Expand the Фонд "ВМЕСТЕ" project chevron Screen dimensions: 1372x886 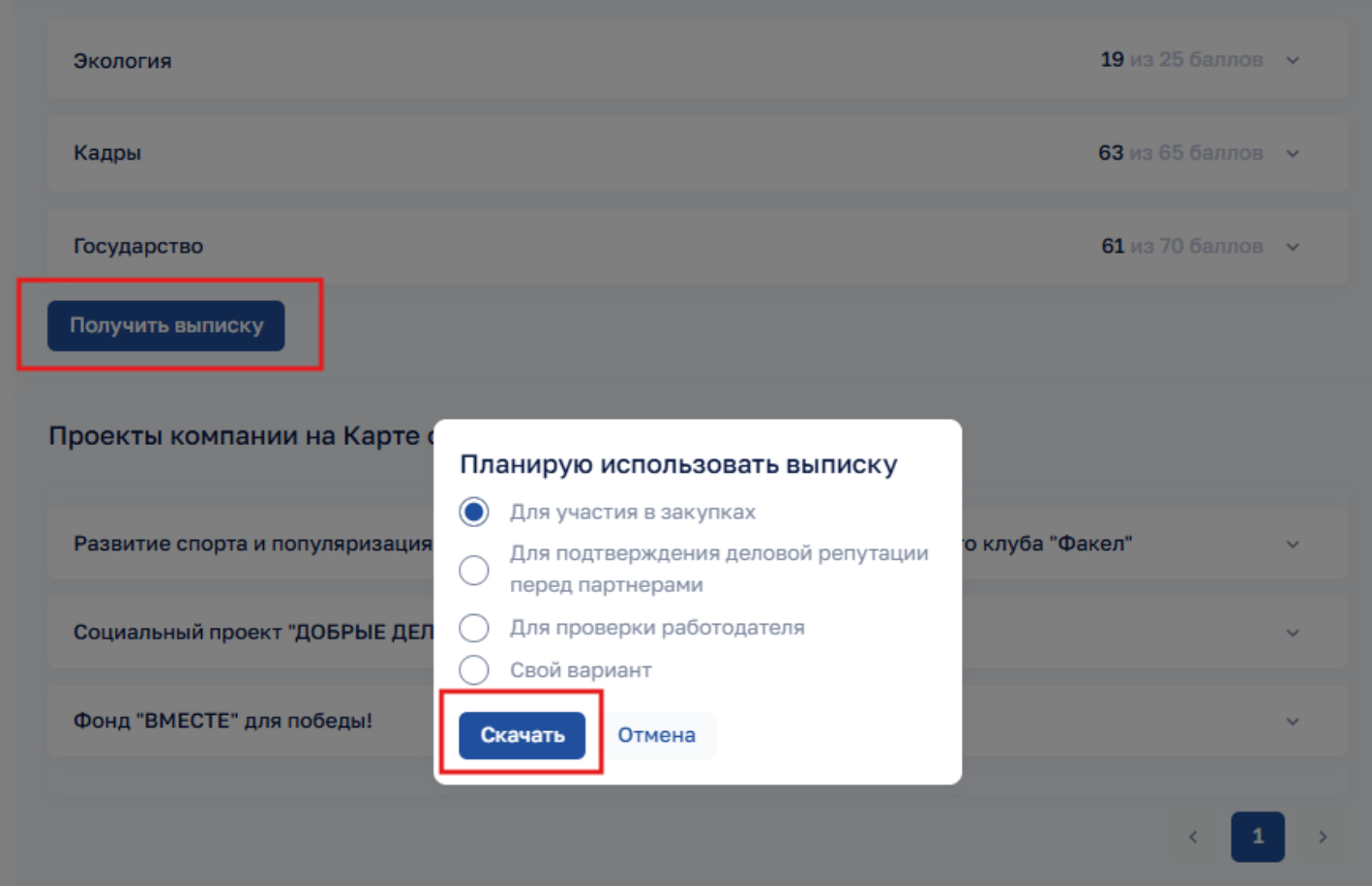coord(1293,722)
